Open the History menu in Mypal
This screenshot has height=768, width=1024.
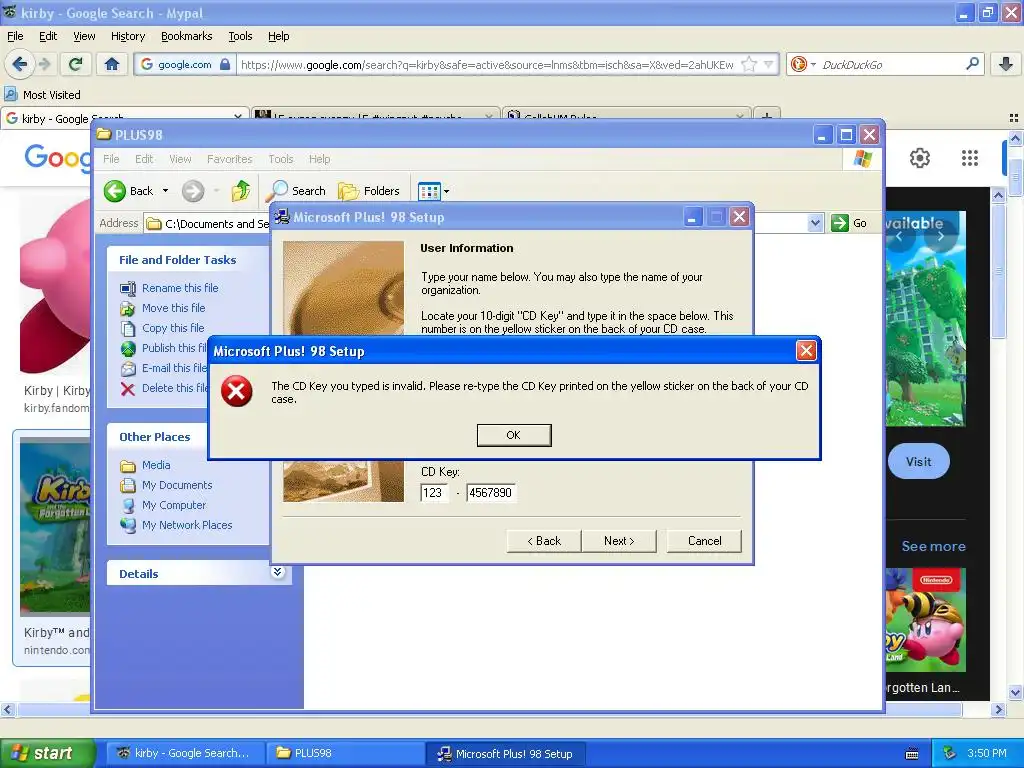tap(127, 36)
